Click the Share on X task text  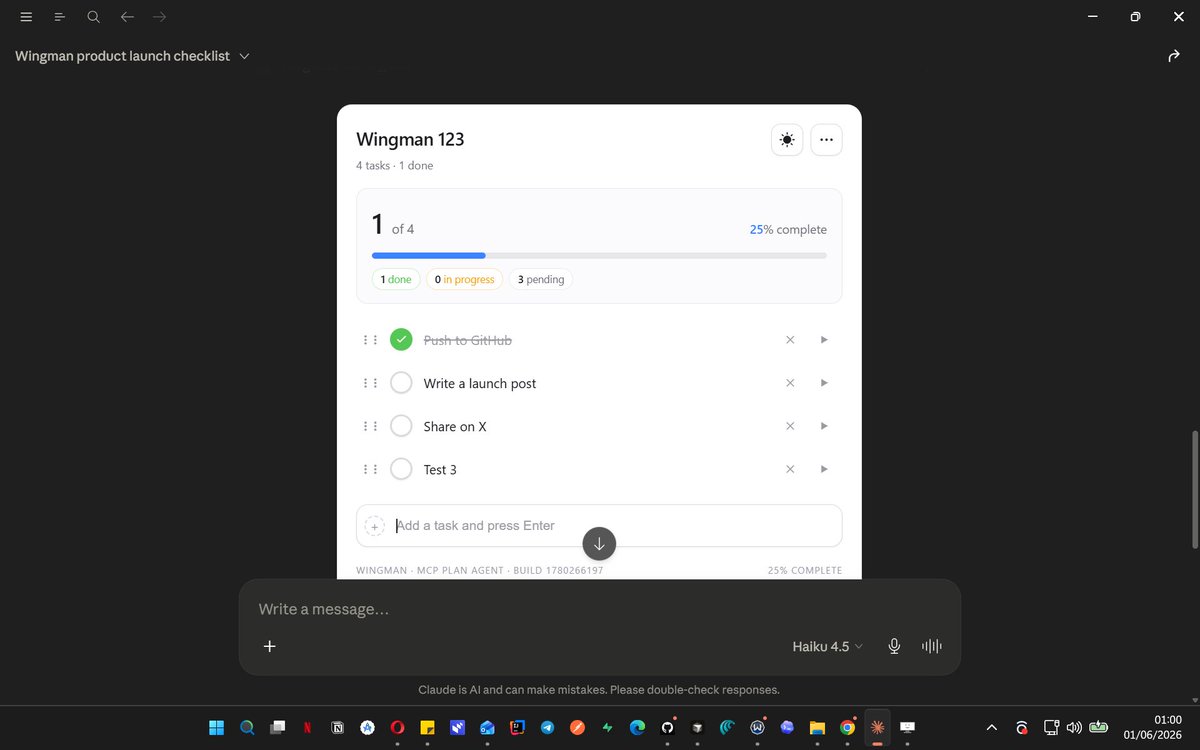tap(455, 426)
